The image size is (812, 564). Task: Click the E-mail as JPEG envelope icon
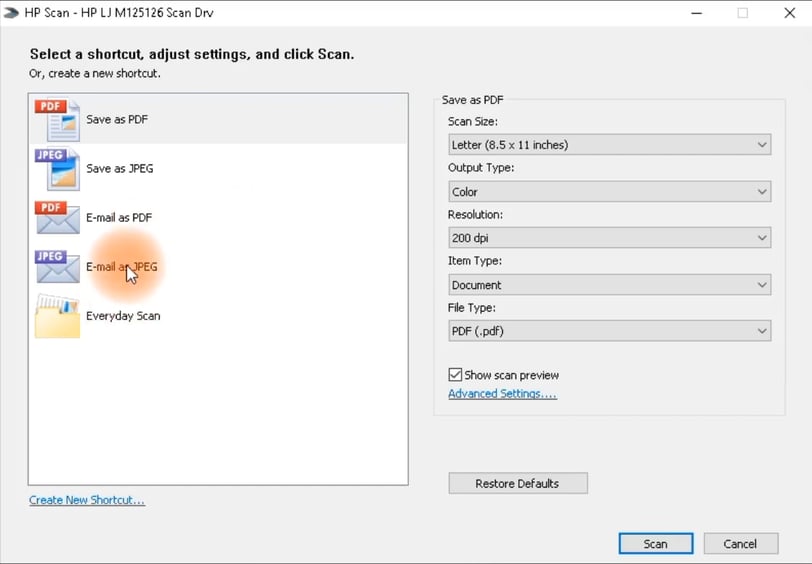point(57,267)
